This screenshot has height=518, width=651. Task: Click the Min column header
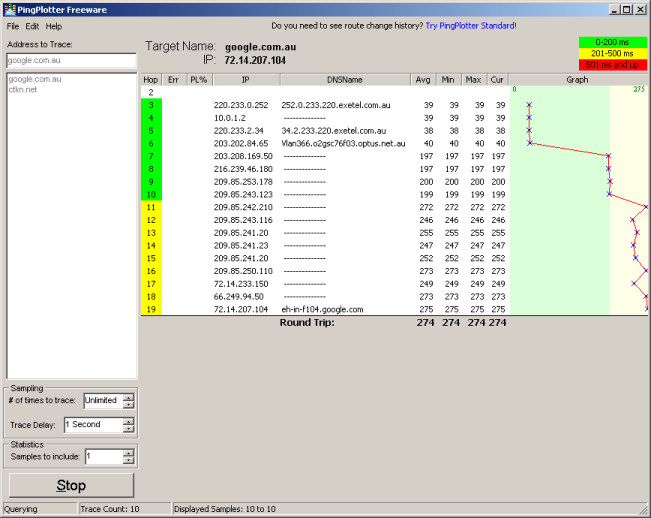(x=448, y=80)
